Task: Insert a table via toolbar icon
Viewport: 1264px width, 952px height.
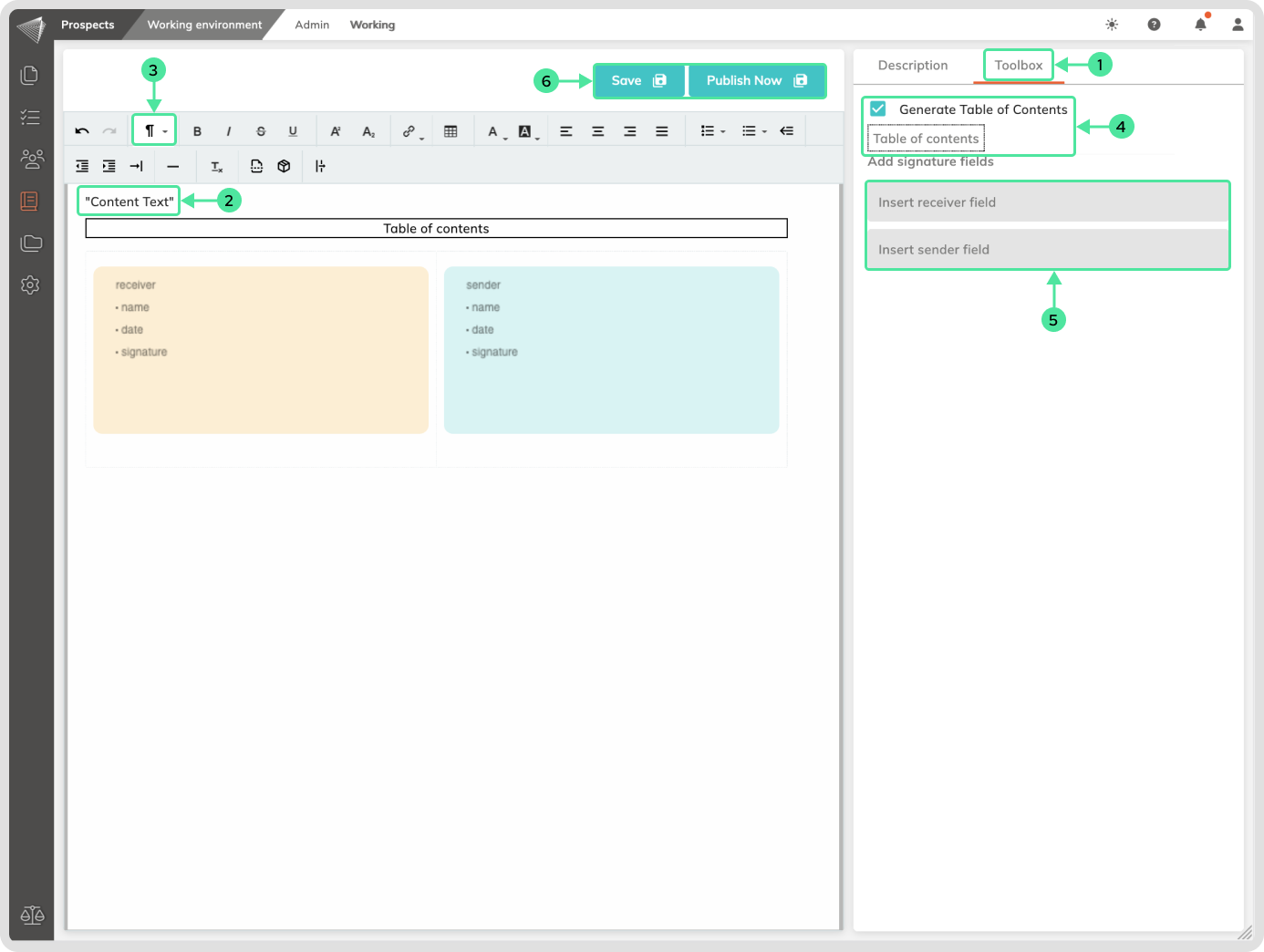Action: point(451,131)
